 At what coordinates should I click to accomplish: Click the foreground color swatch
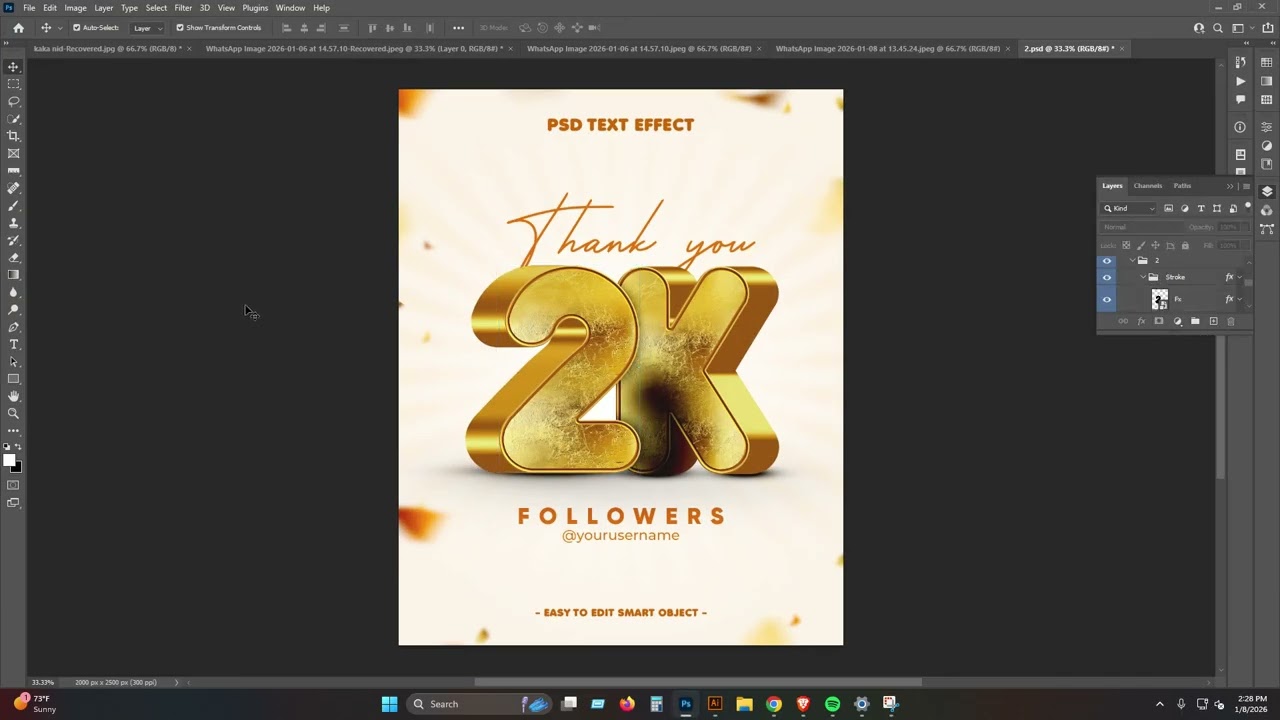click(9, 460)
